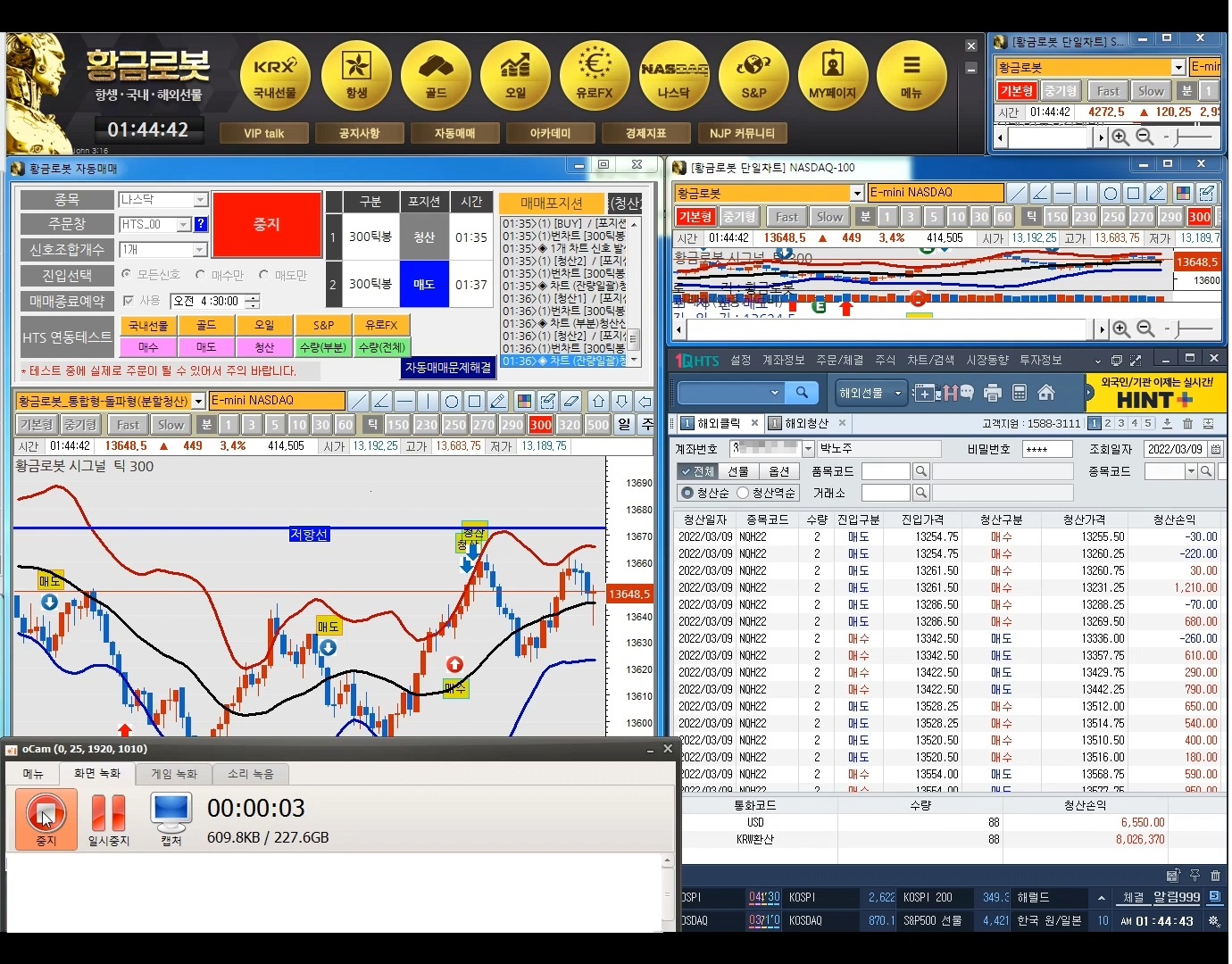The image size is (1232, 964).
Task: Click the trash icon in 1QHTS tab bar
Action: [1187, 424]
